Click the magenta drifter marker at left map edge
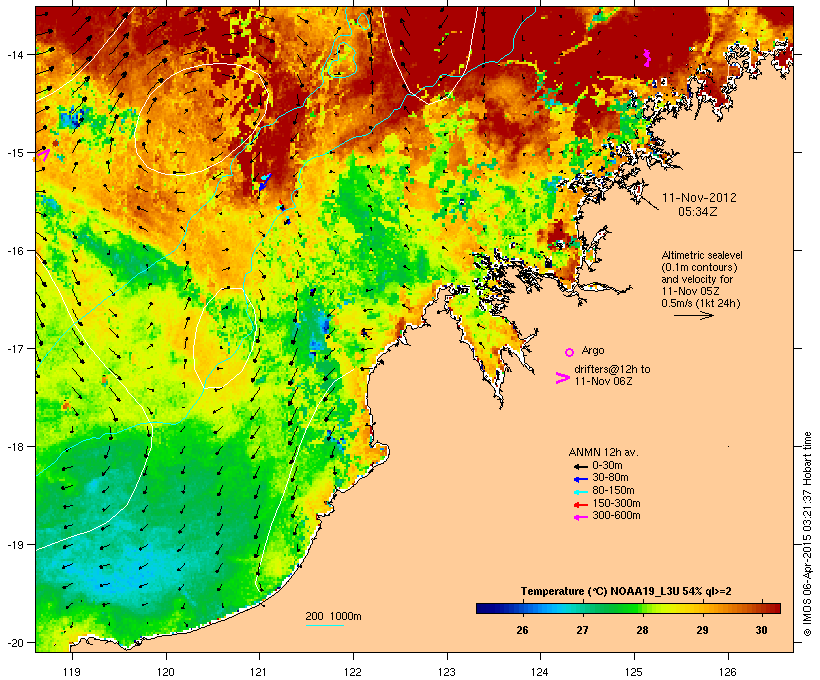This screenshot has height=680, width=820. click(43, 155)
